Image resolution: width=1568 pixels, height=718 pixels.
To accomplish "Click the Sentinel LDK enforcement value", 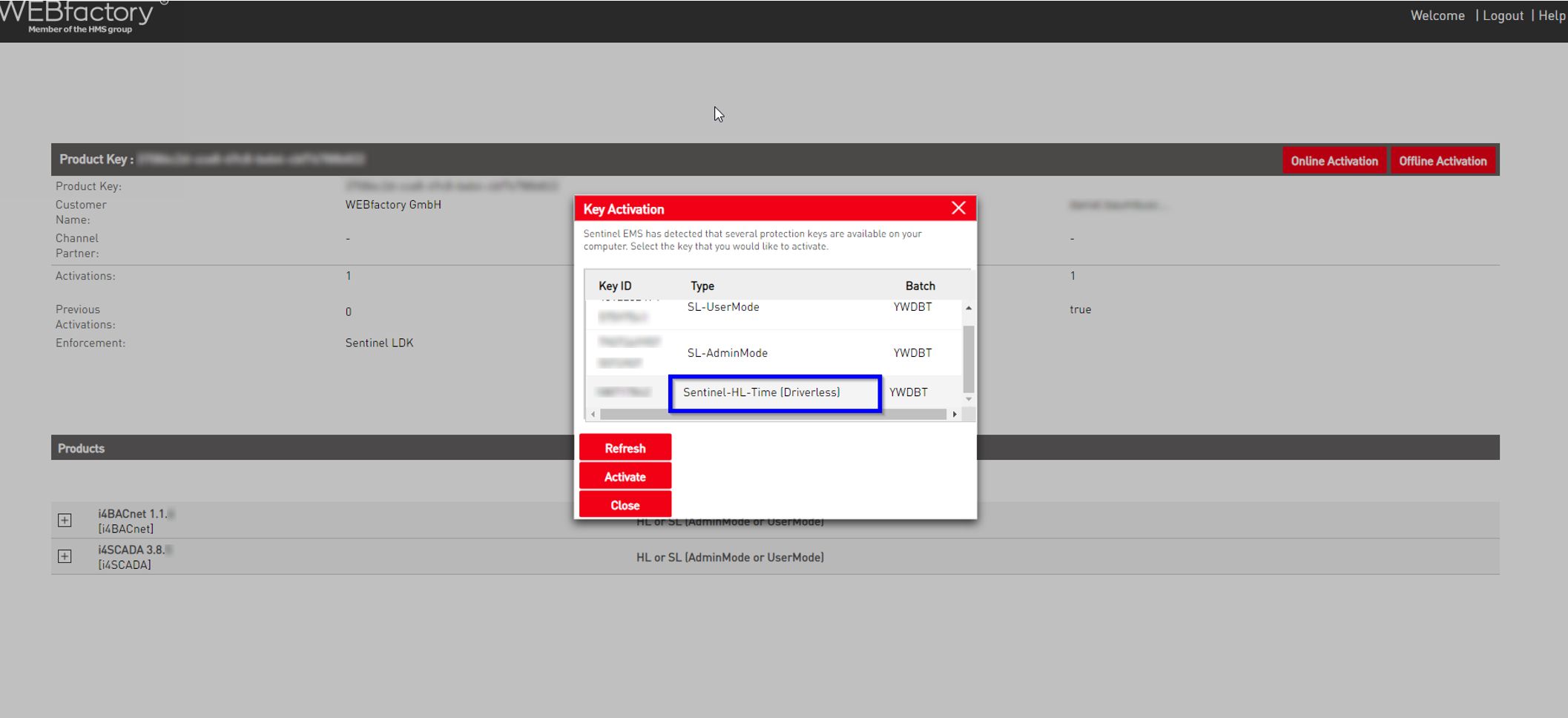I will click(x=379, y=343).
